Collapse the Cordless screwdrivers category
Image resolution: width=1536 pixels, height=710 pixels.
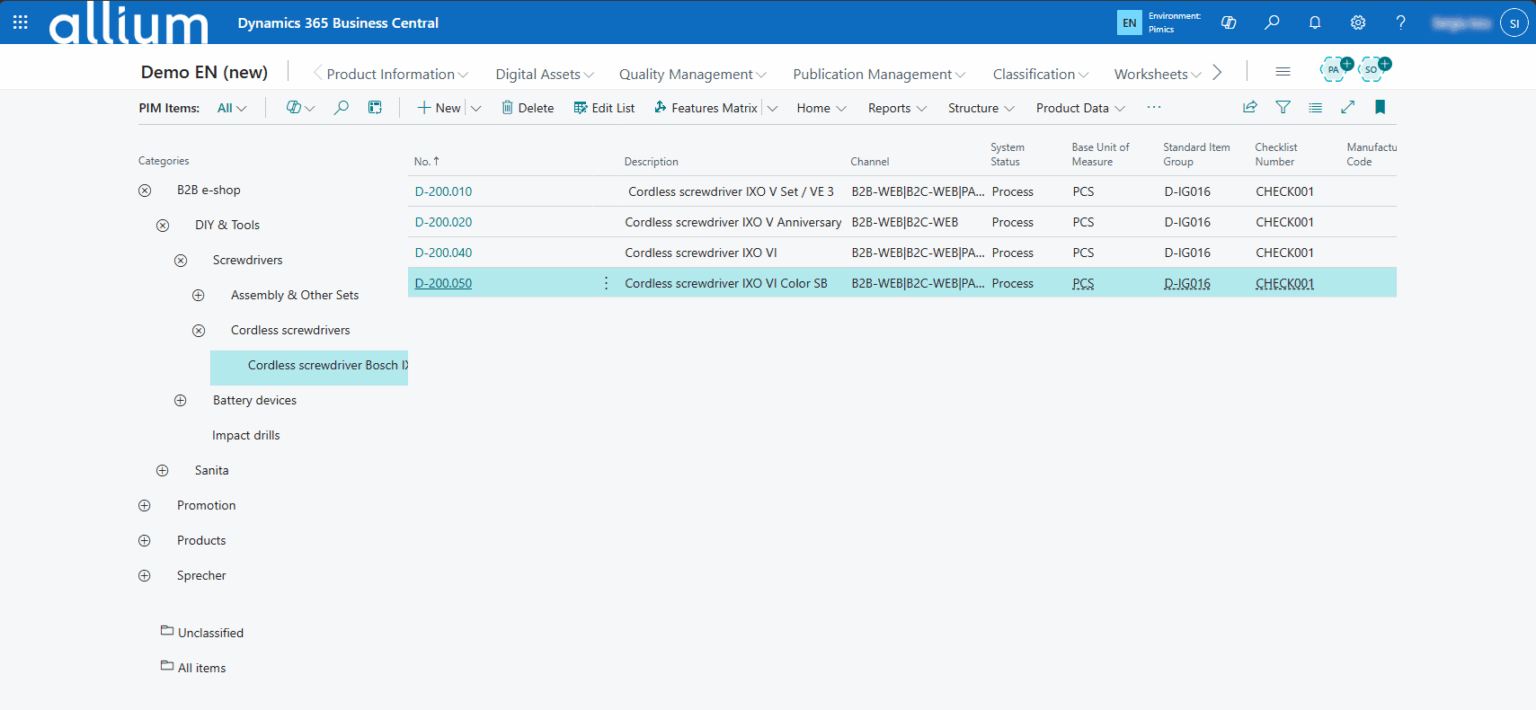[198, 330]
